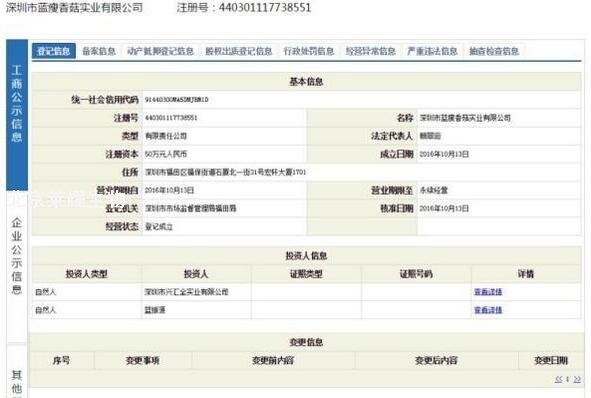Select page number 1 in 变更信息 pagination
Screen dimensions: 591x398
pyautogui.click(x=568, y=379)
